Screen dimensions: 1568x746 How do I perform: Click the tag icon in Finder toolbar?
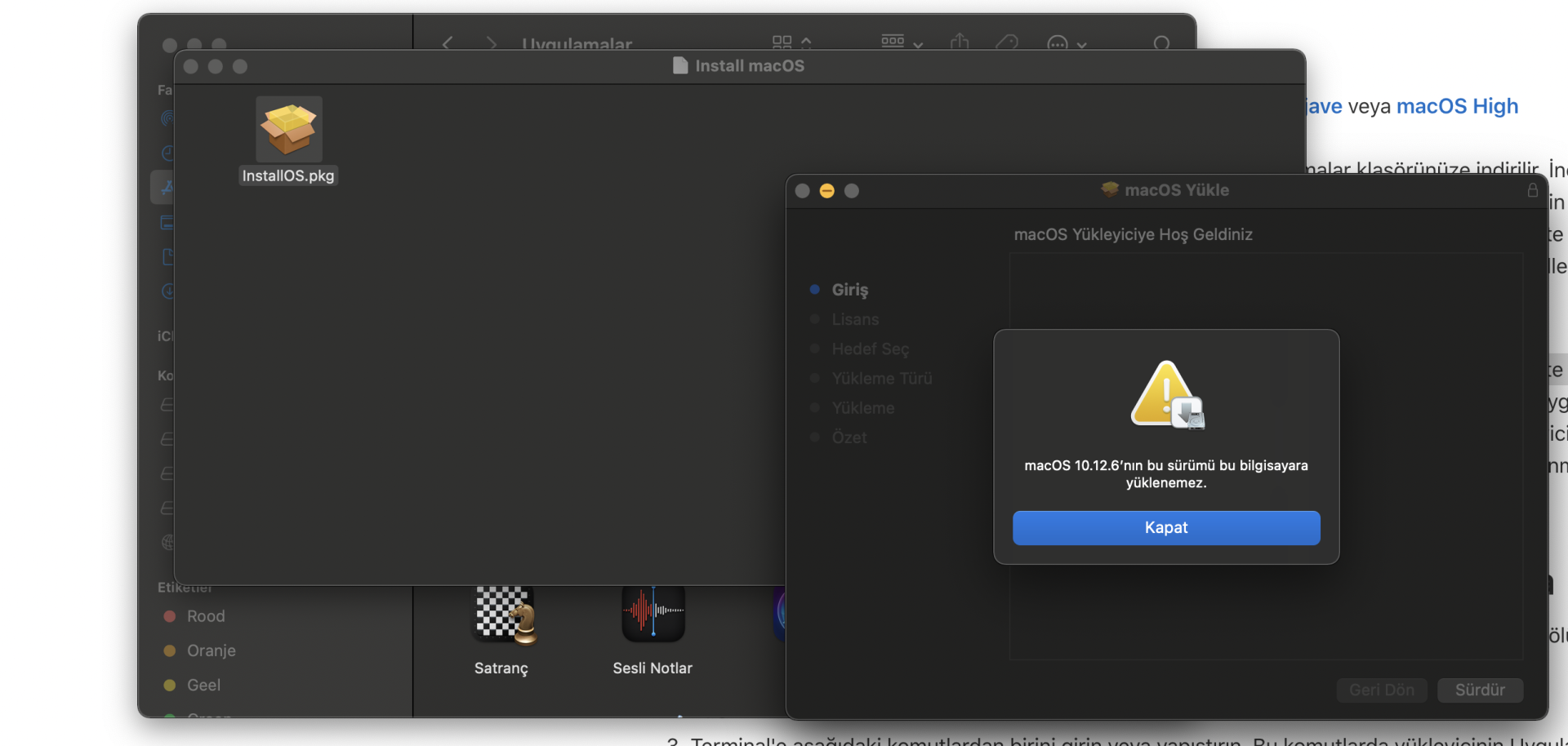coord(1007,42)
